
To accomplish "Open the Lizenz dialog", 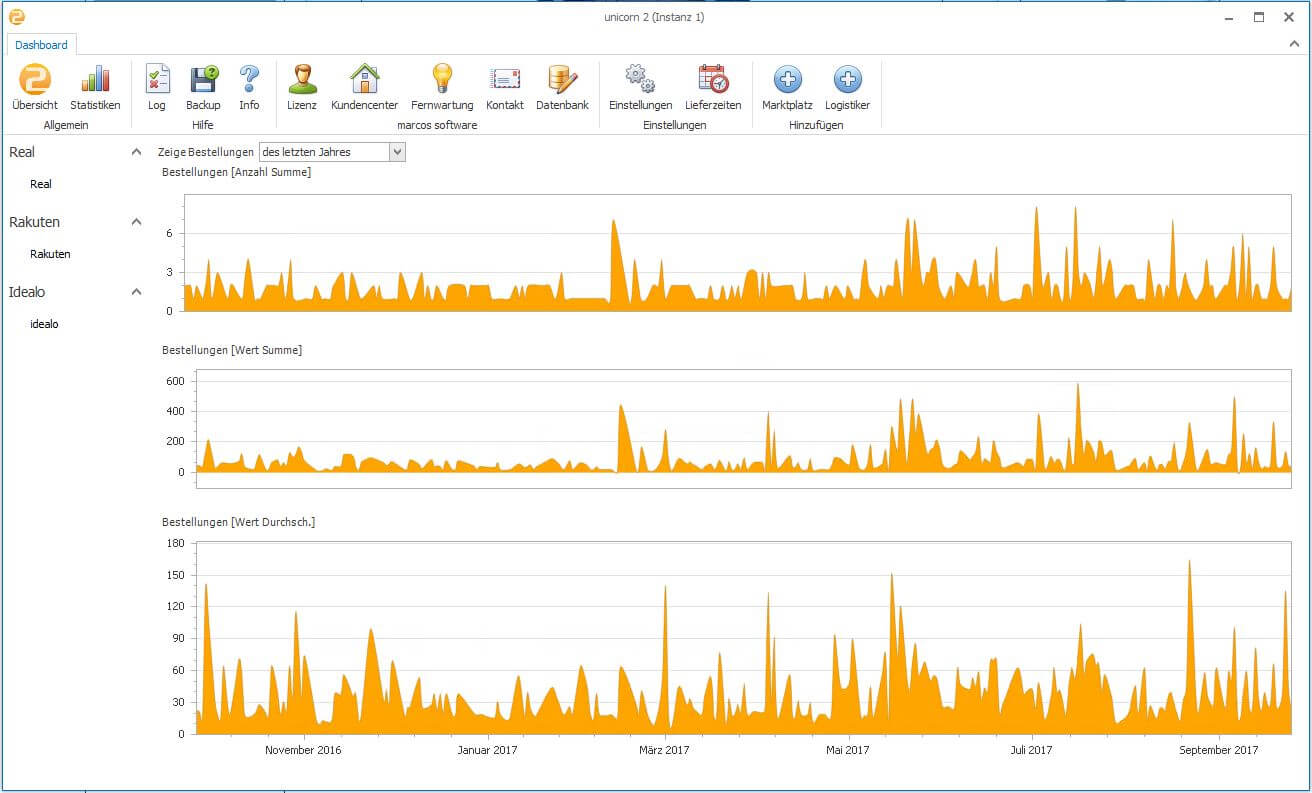I will coord(301,85).
